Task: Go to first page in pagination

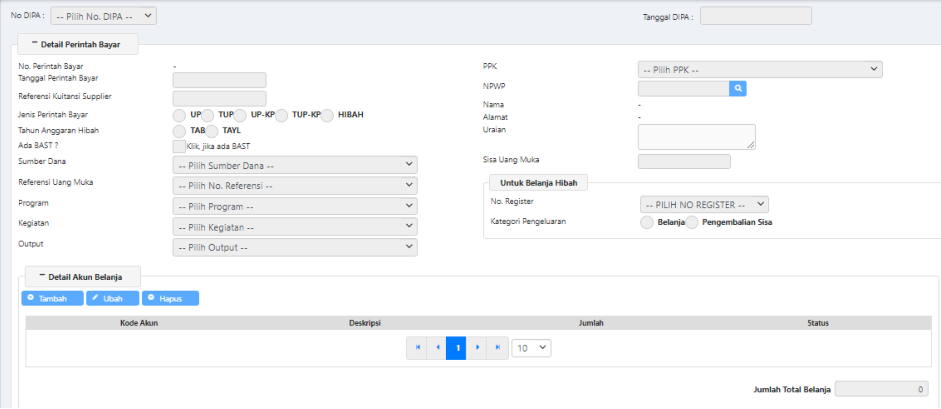Action: [x=417, y=347]
